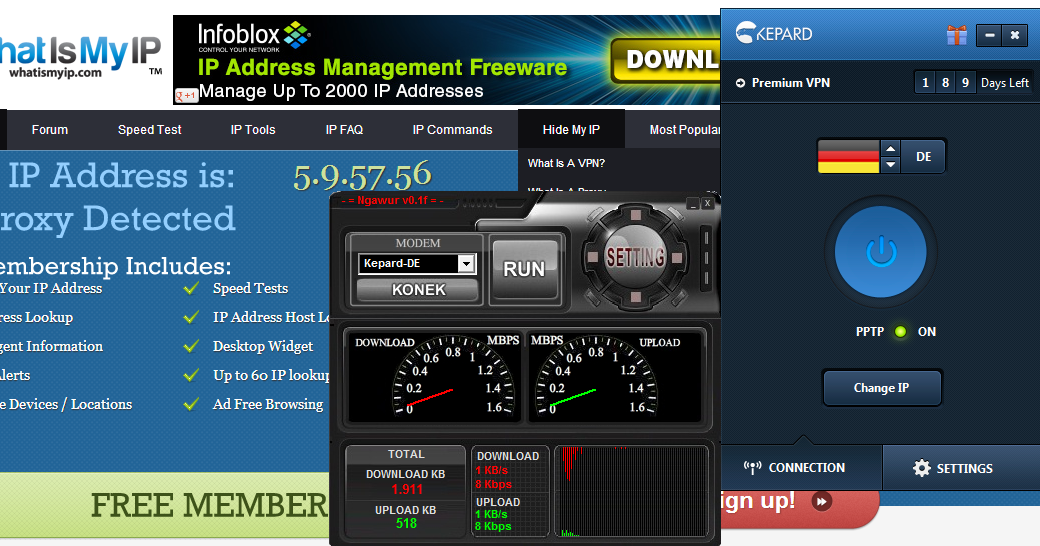Click the total upload KB value 518

pos(406,524)
